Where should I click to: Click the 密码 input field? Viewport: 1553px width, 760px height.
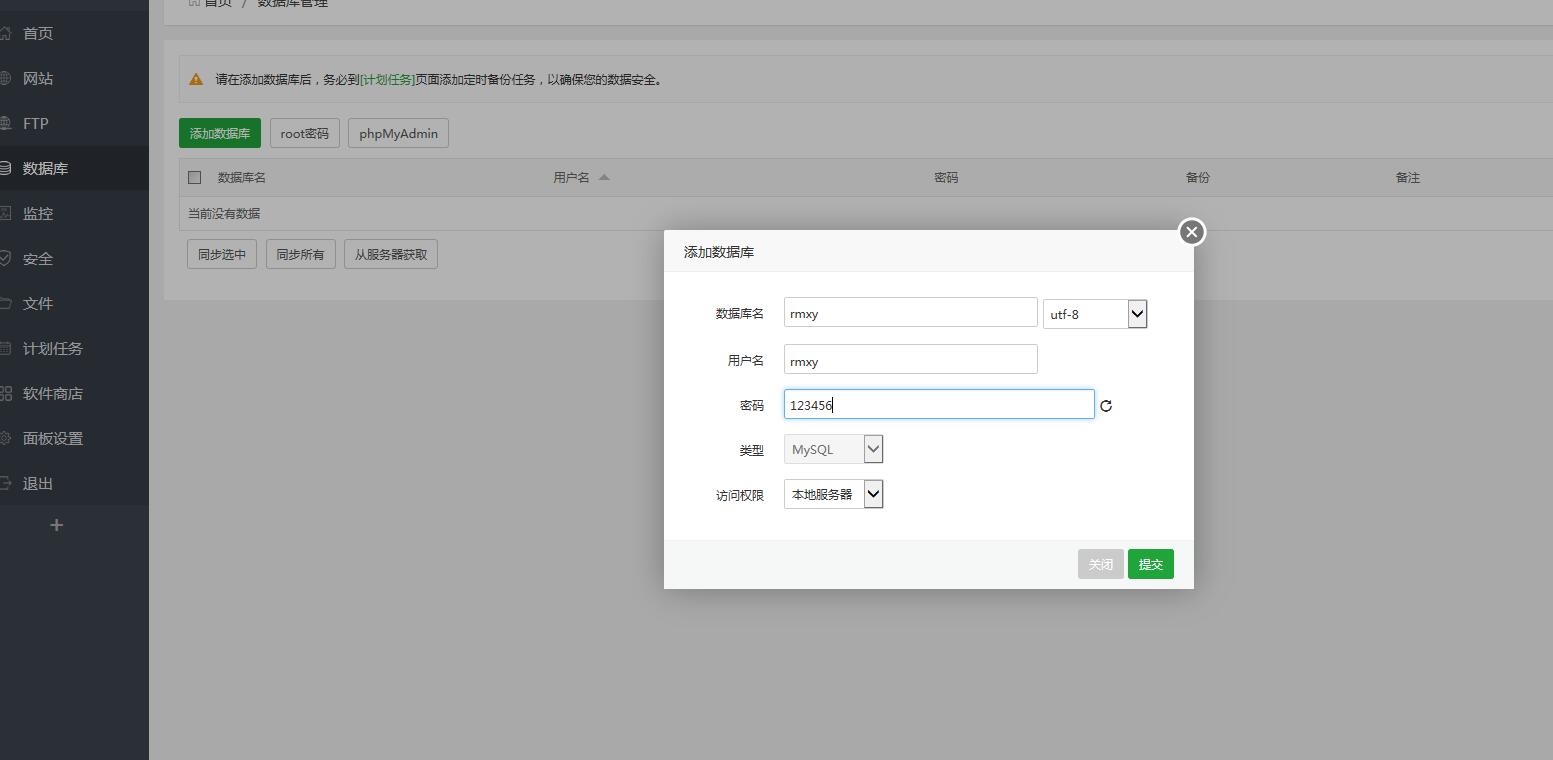938,405
